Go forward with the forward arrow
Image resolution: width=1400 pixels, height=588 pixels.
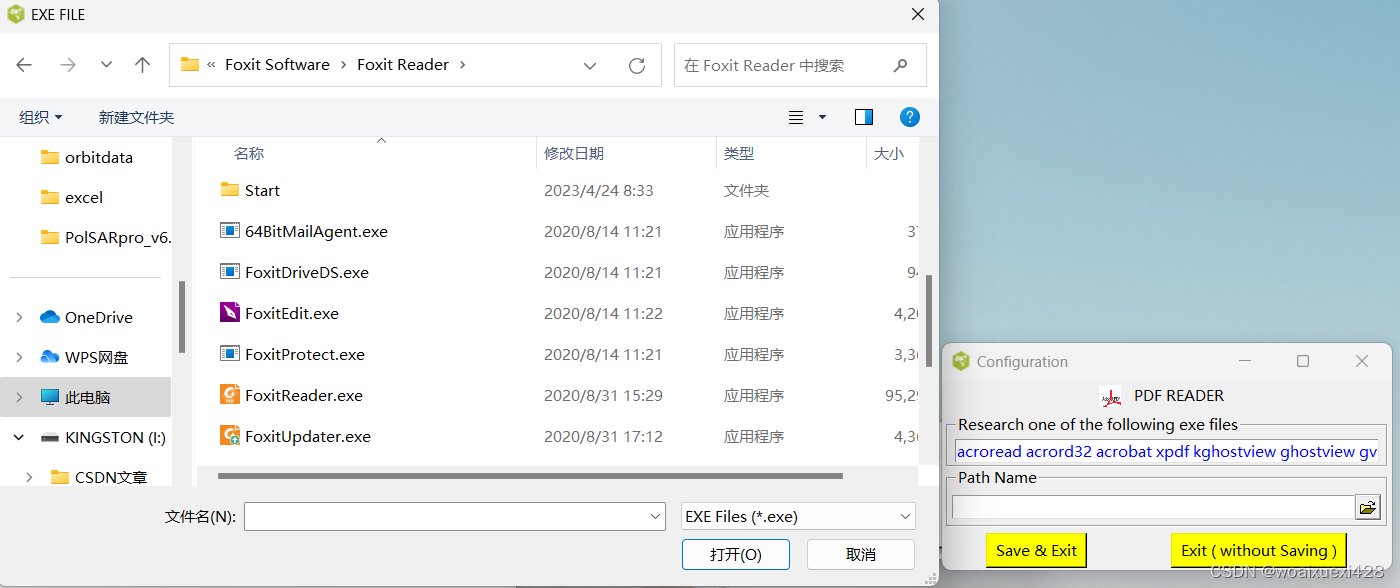point(68,65)
